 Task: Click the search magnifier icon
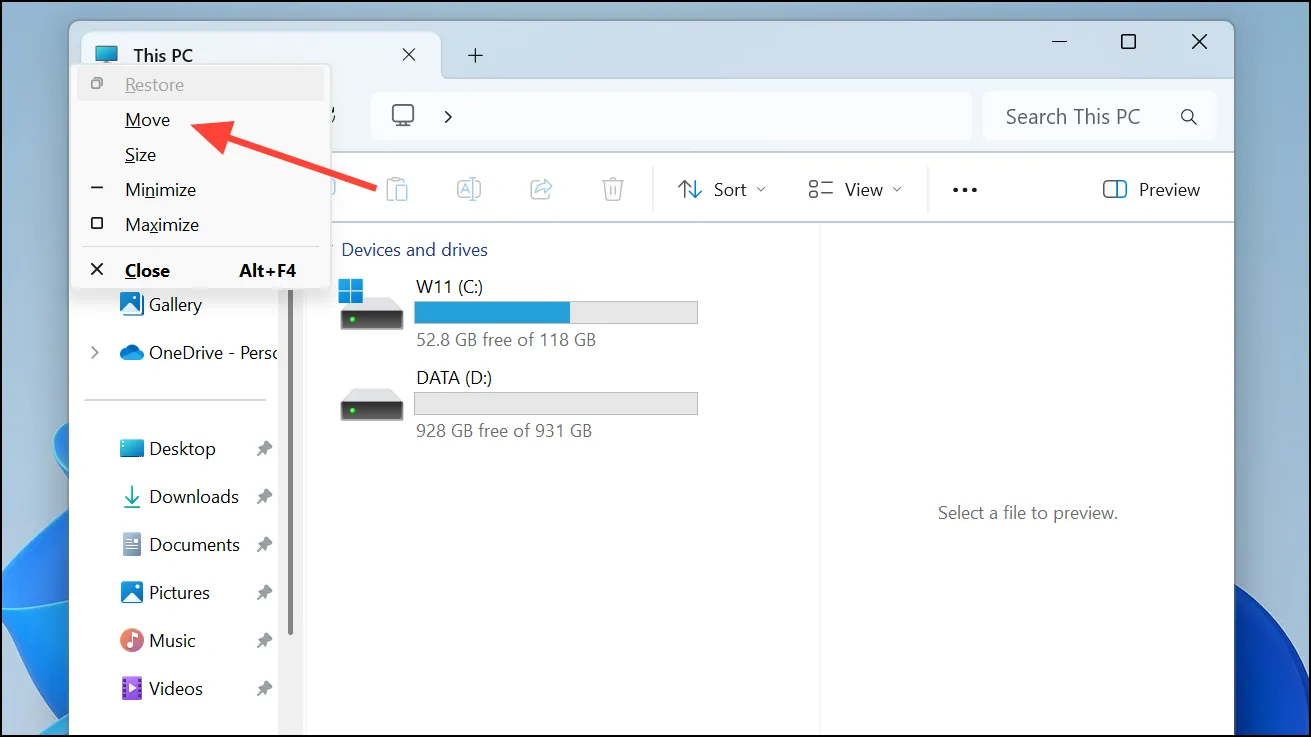1189,117
